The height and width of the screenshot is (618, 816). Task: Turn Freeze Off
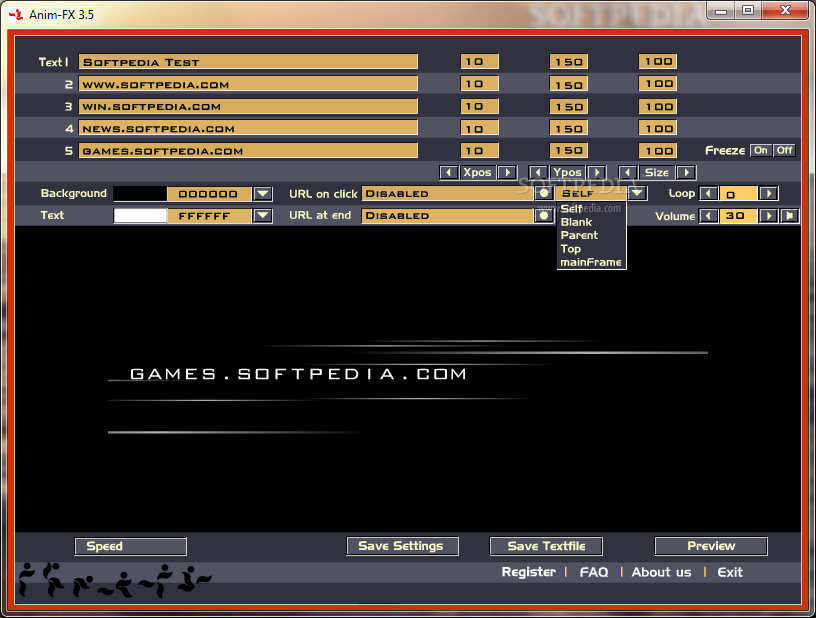point(784,150)
